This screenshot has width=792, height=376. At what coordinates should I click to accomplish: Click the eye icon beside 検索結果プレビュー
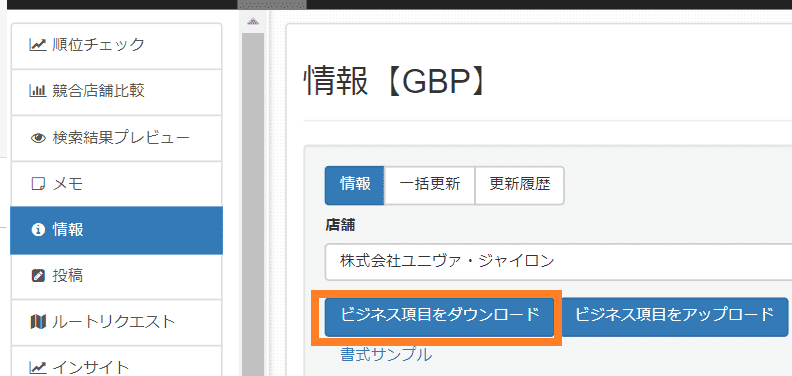click(38, 138)
